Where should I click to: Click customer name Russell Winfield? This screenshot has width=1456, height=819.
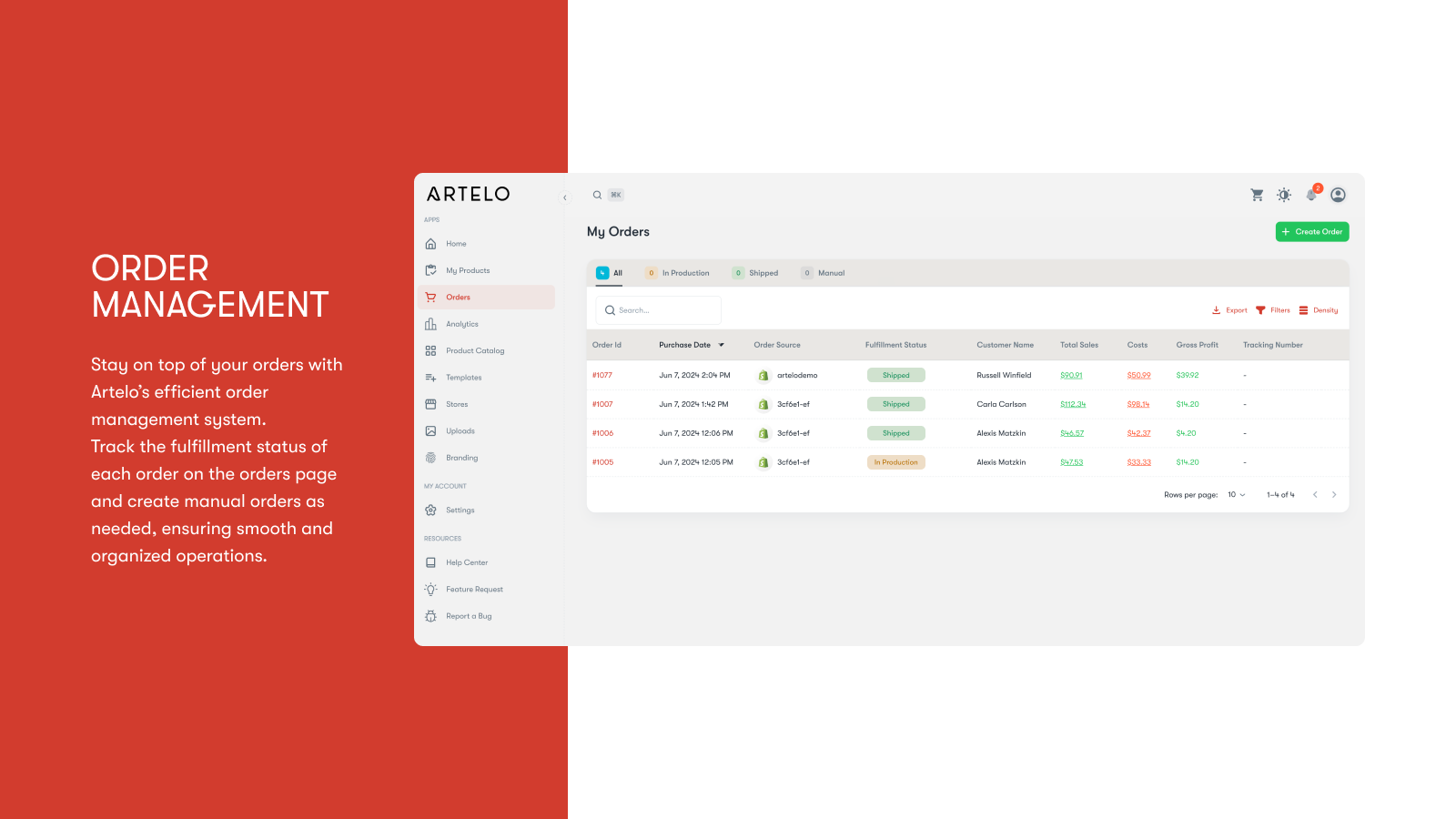[x=1004, y=375]
